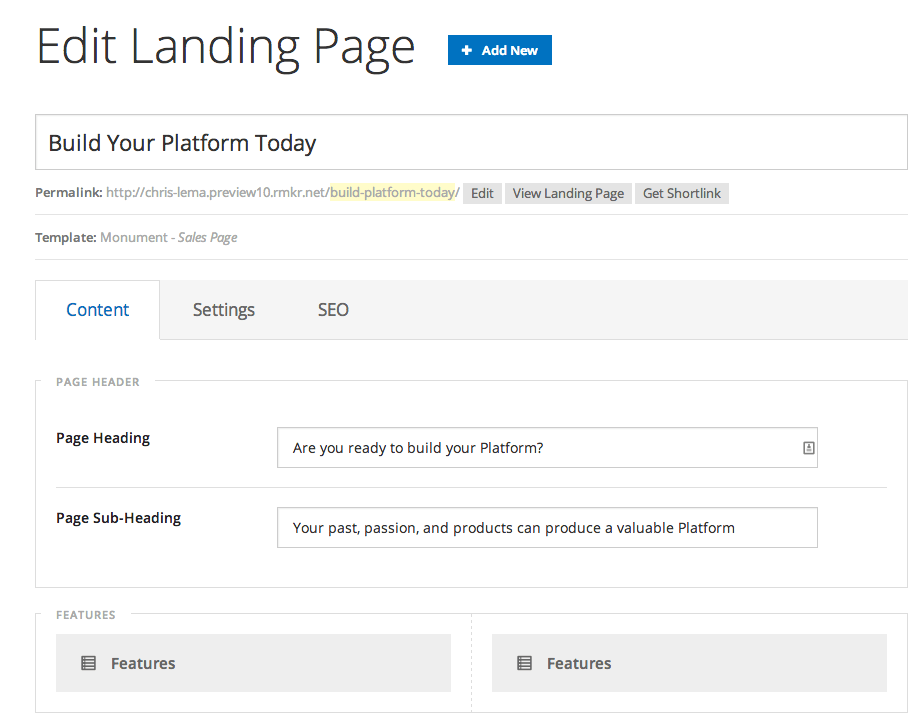922x725 pixels.
Task: Select the list icon on right Features widget
Action: click(x=524, y=662)
